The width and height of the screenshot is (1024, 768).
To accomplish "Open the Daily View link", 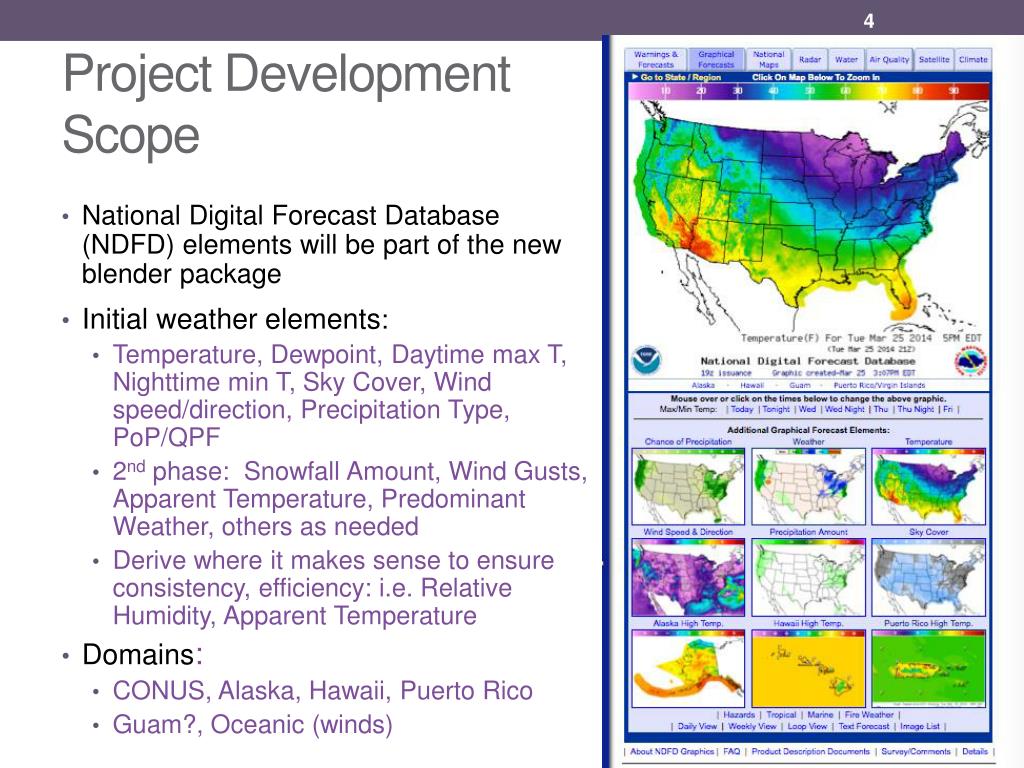I will tap(697, 726).
